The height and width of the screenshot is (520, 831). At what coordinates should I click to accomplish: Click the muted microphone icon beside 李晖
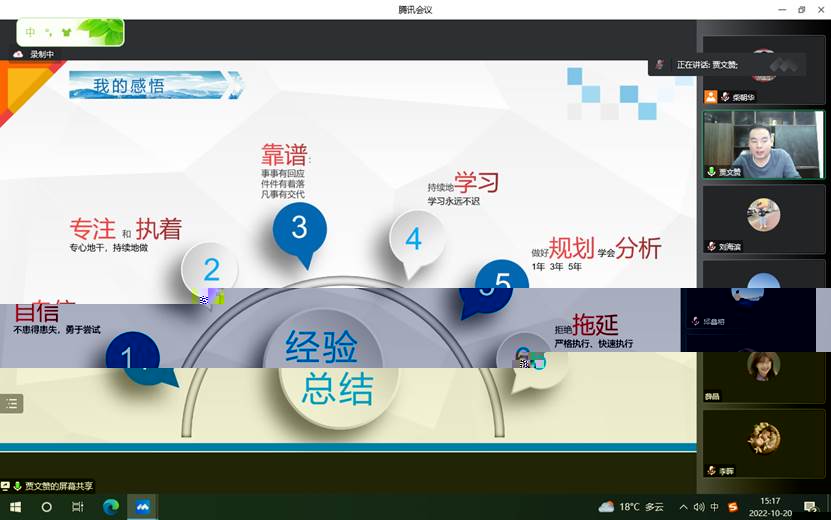(711, 471)
